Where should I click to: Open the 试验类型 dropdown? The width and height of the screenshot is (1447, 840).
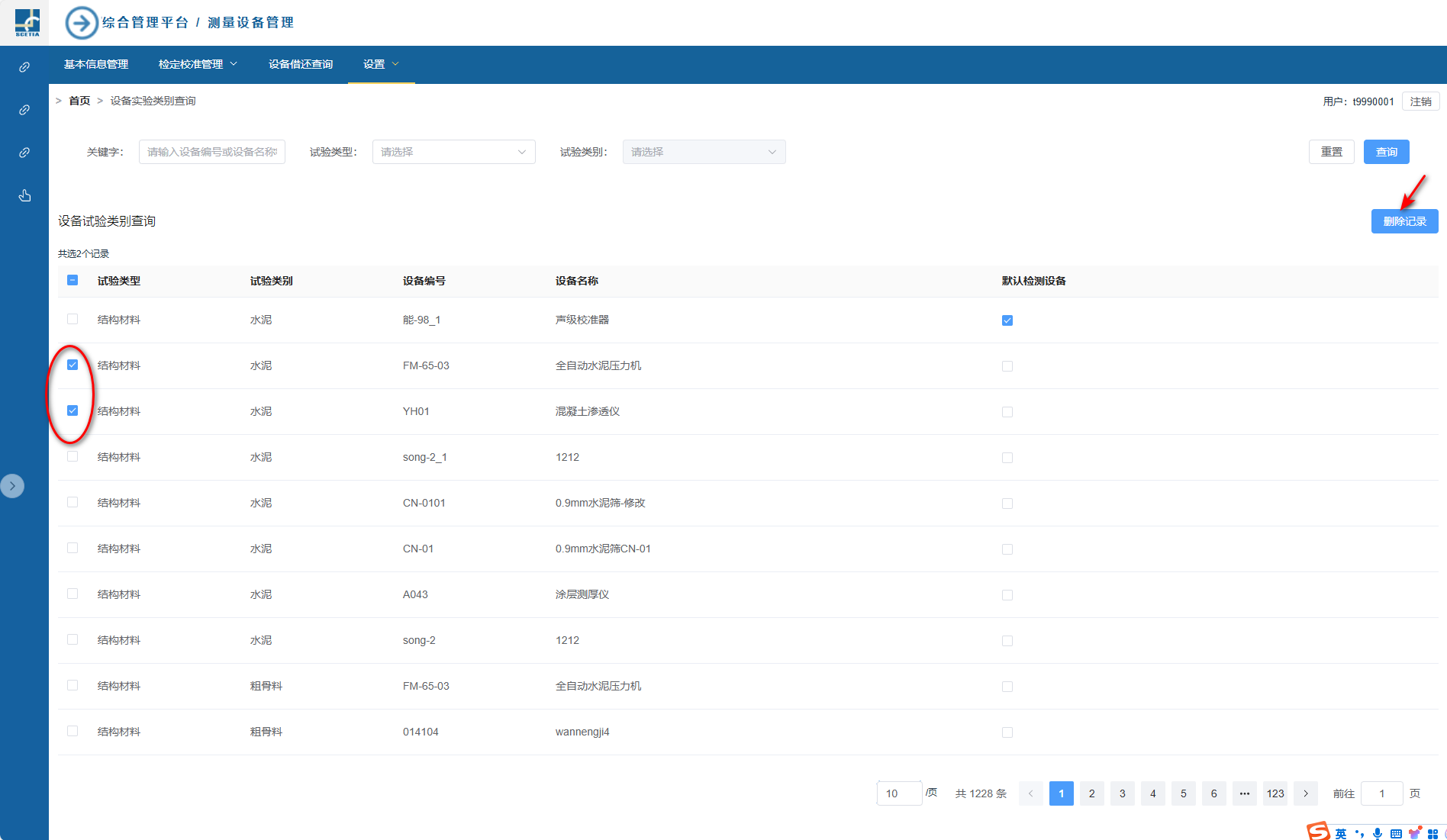453,152
